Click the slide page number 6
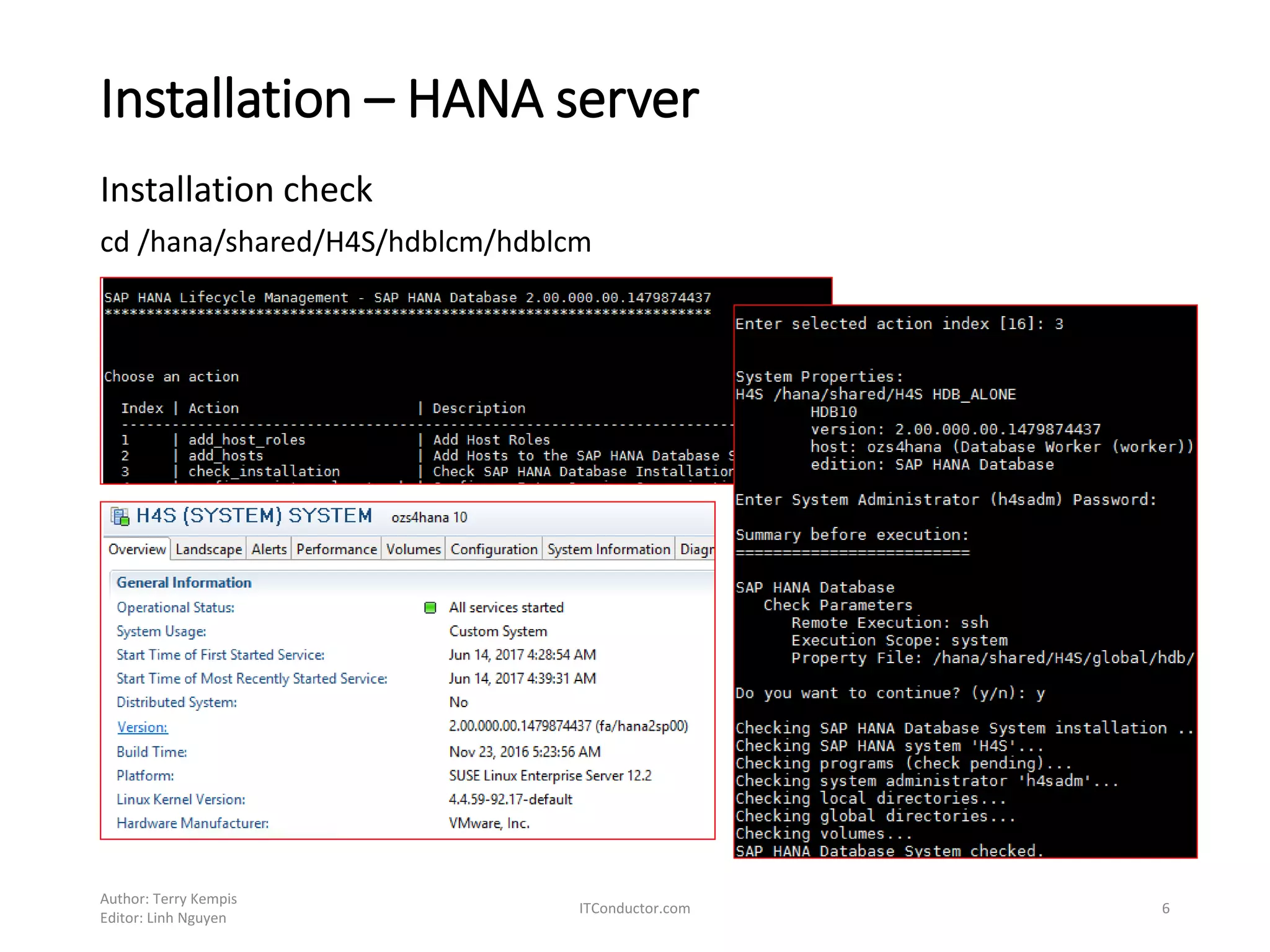1270x952 pixels. pyautogui.click(x=1166, y=908)
